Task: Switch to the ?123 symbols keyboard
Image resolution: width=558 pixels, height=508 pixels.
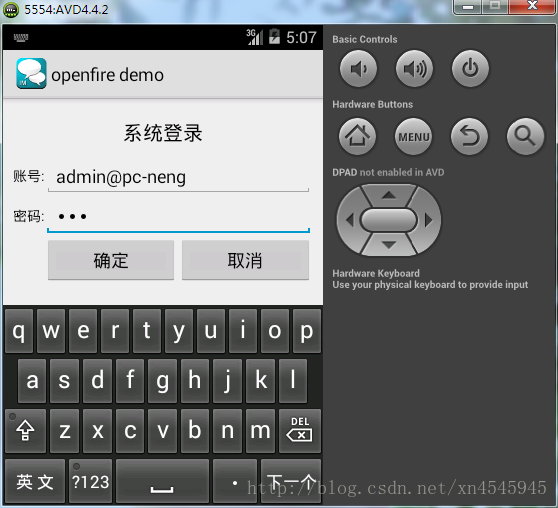Action: coord(90,481)
